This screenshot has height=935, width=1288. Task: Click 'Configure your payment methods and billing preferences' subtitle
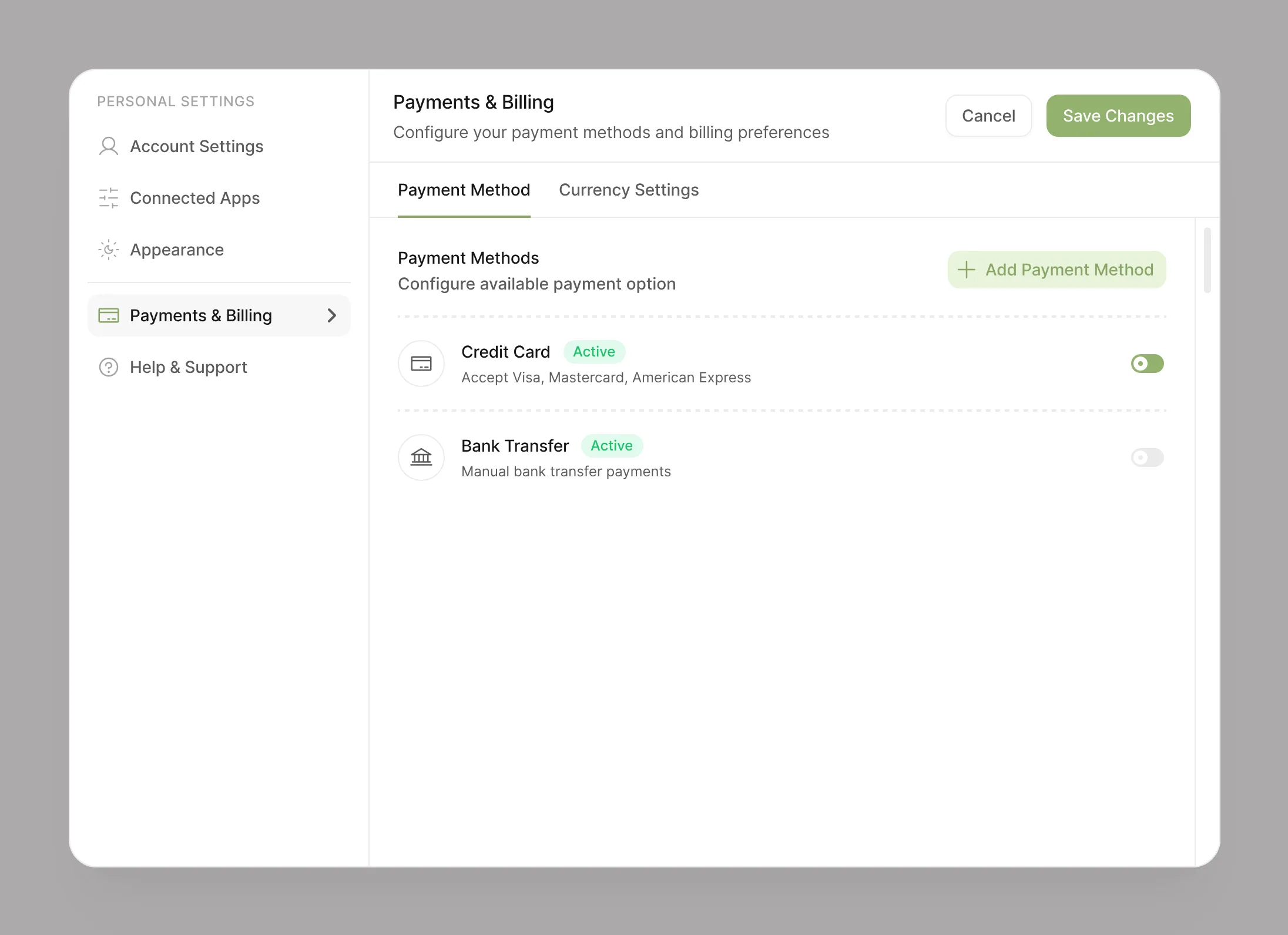point(612,133)
